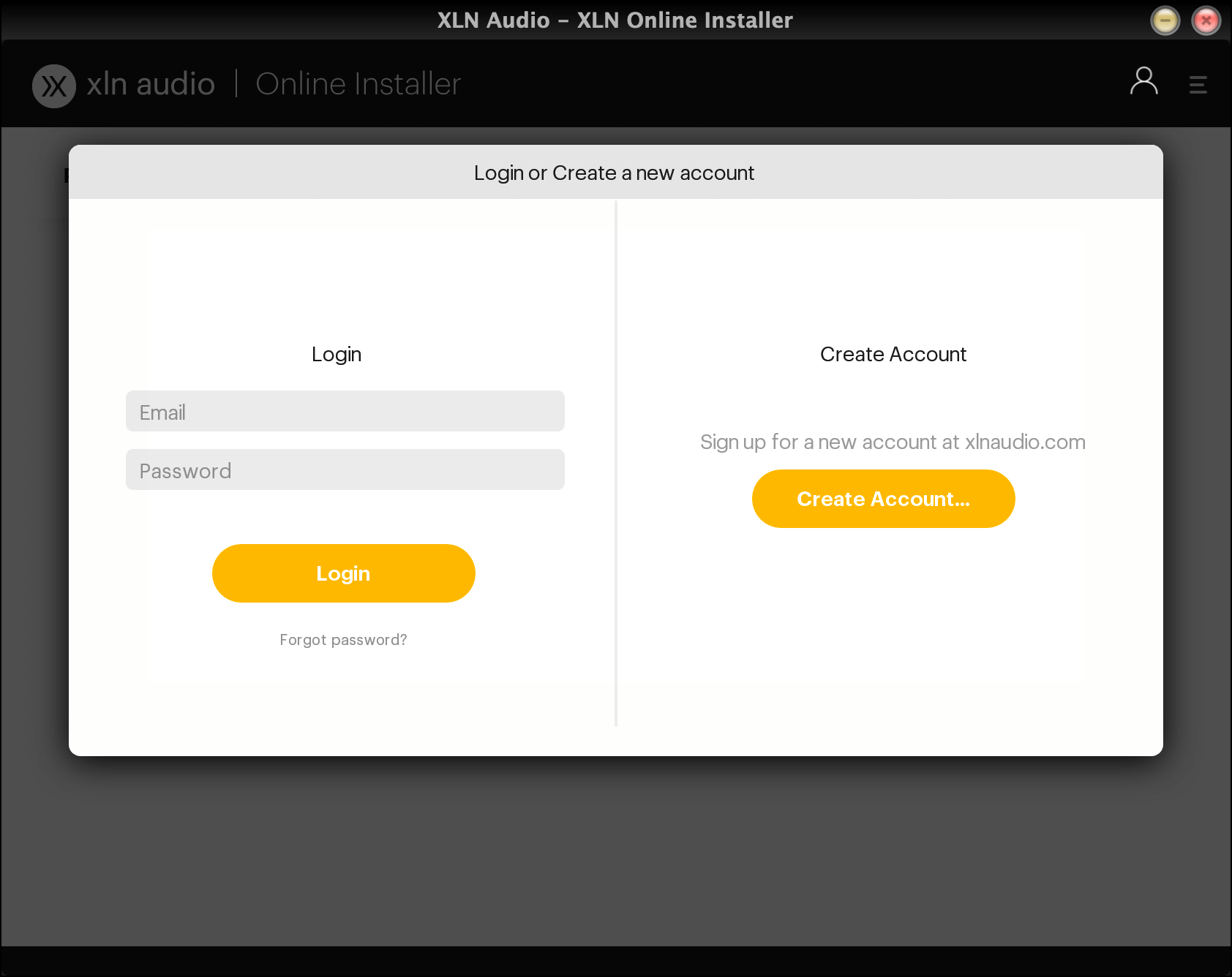Click 'Sign up for a new account' text
Viewport: 1232px width, 977px height.
click(x=893, y=442)
